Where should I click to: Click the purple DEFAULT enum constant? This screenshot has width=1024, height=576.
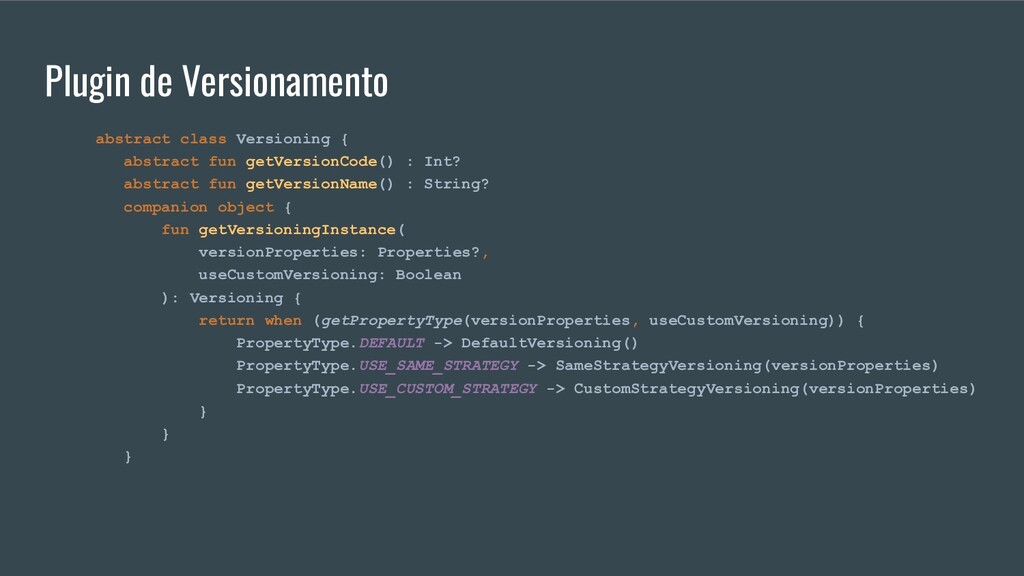point(392,343)
